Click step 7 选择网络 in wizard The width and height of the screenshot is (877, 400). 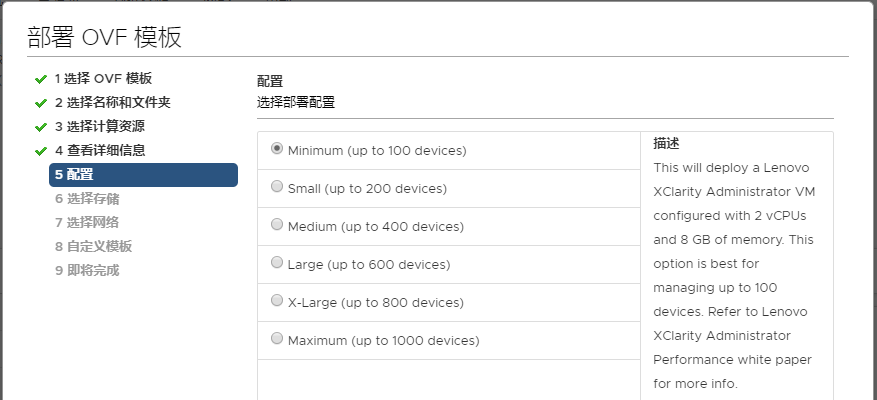[87, 223]
